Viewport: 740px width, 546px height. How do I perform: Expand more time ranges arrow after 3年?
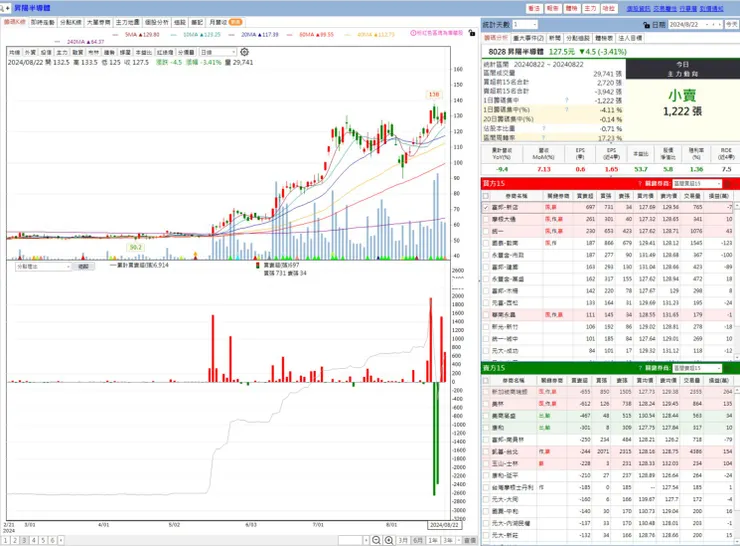tap(459, 540)
